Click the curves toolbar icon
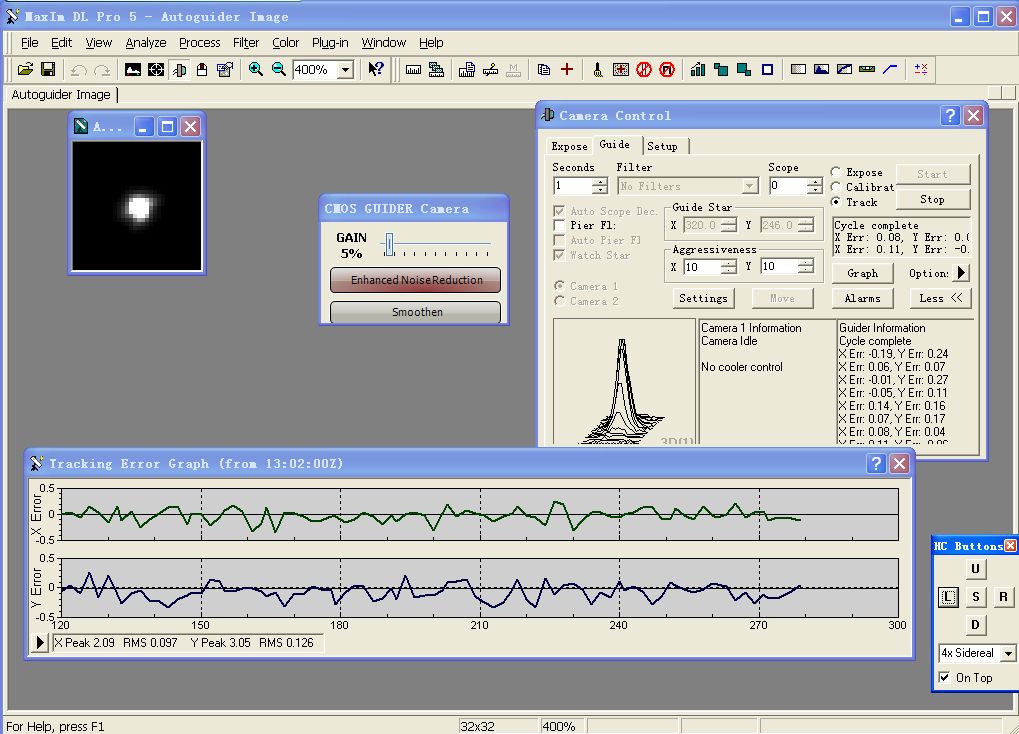 coord(844,69)
